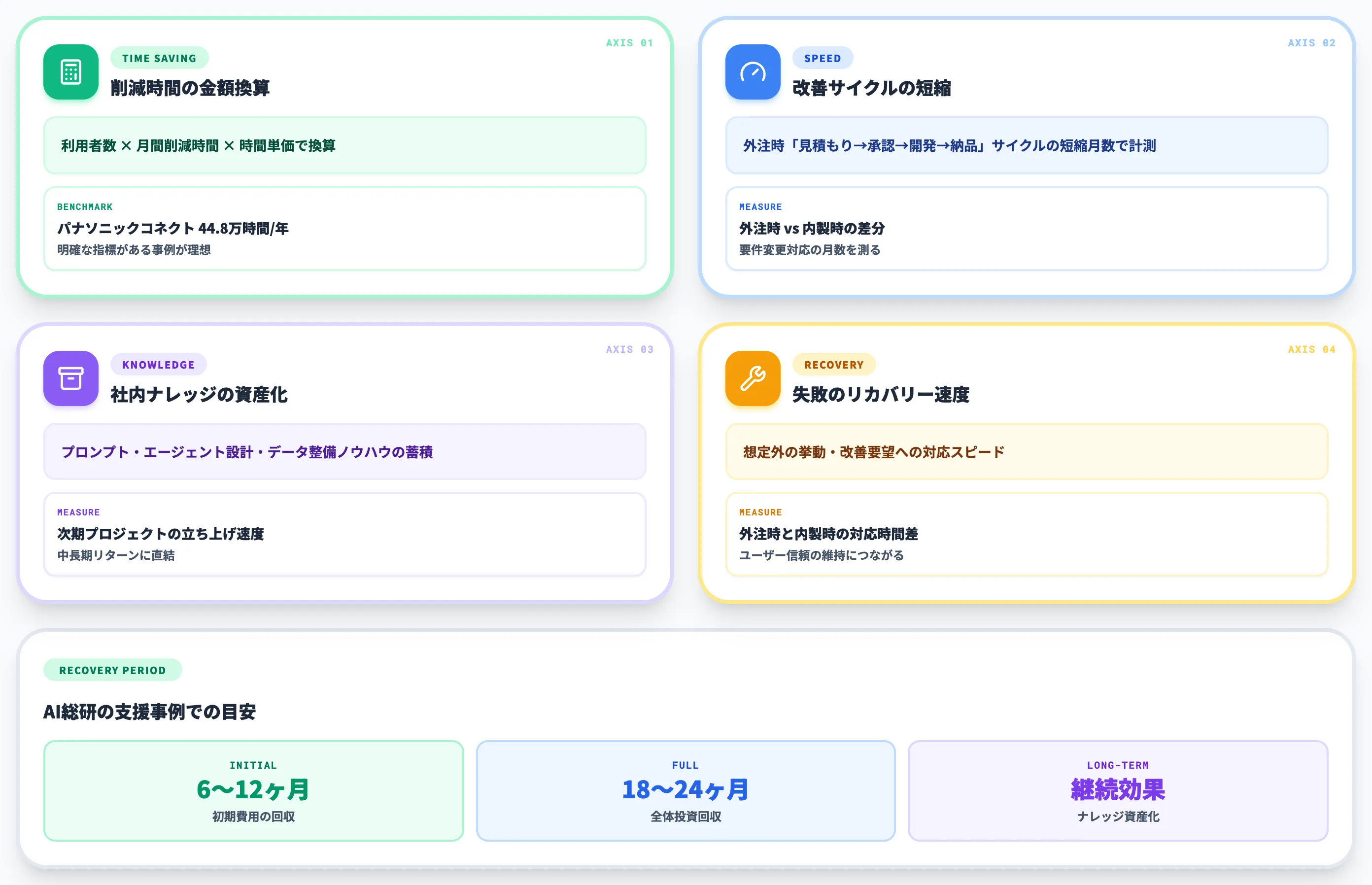Click the BENCHMARK label

point(84,207)
